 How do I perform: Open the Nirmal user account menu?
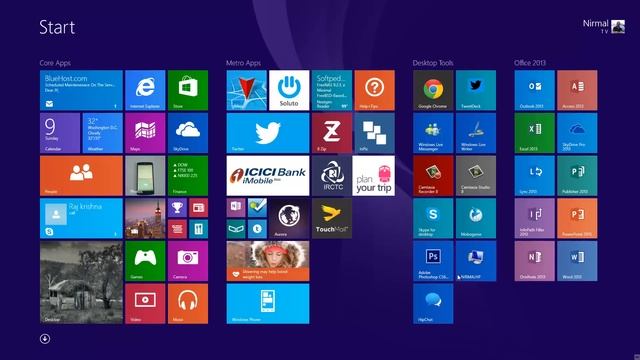[603, 26]
